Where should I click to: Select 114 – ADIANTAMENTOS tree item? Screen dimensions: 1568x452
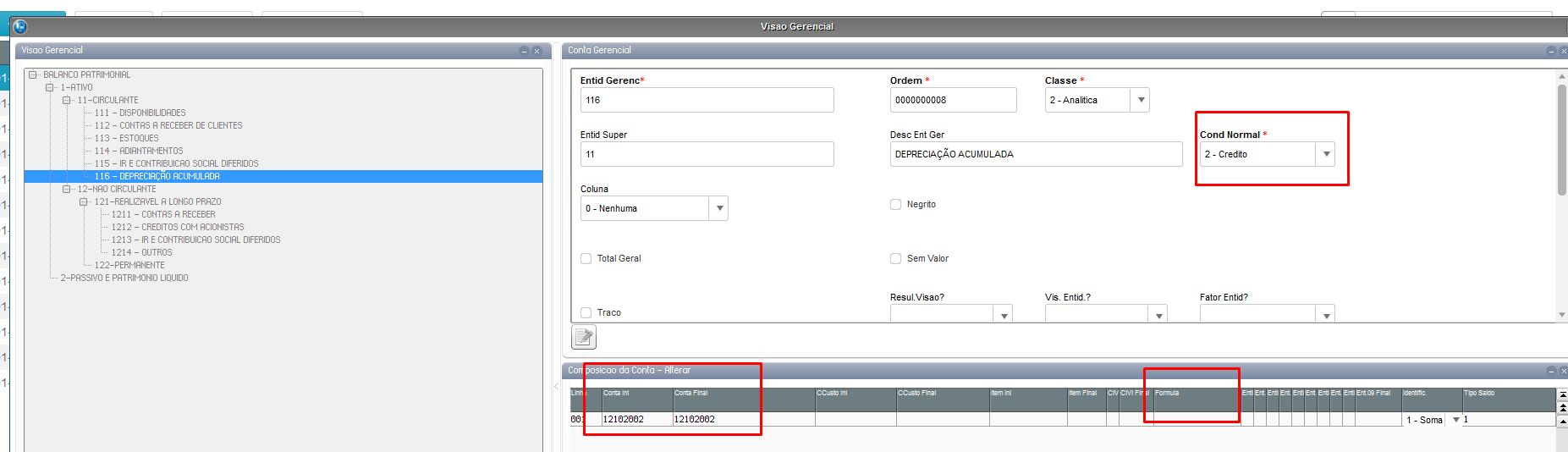(x=139, y=151)
